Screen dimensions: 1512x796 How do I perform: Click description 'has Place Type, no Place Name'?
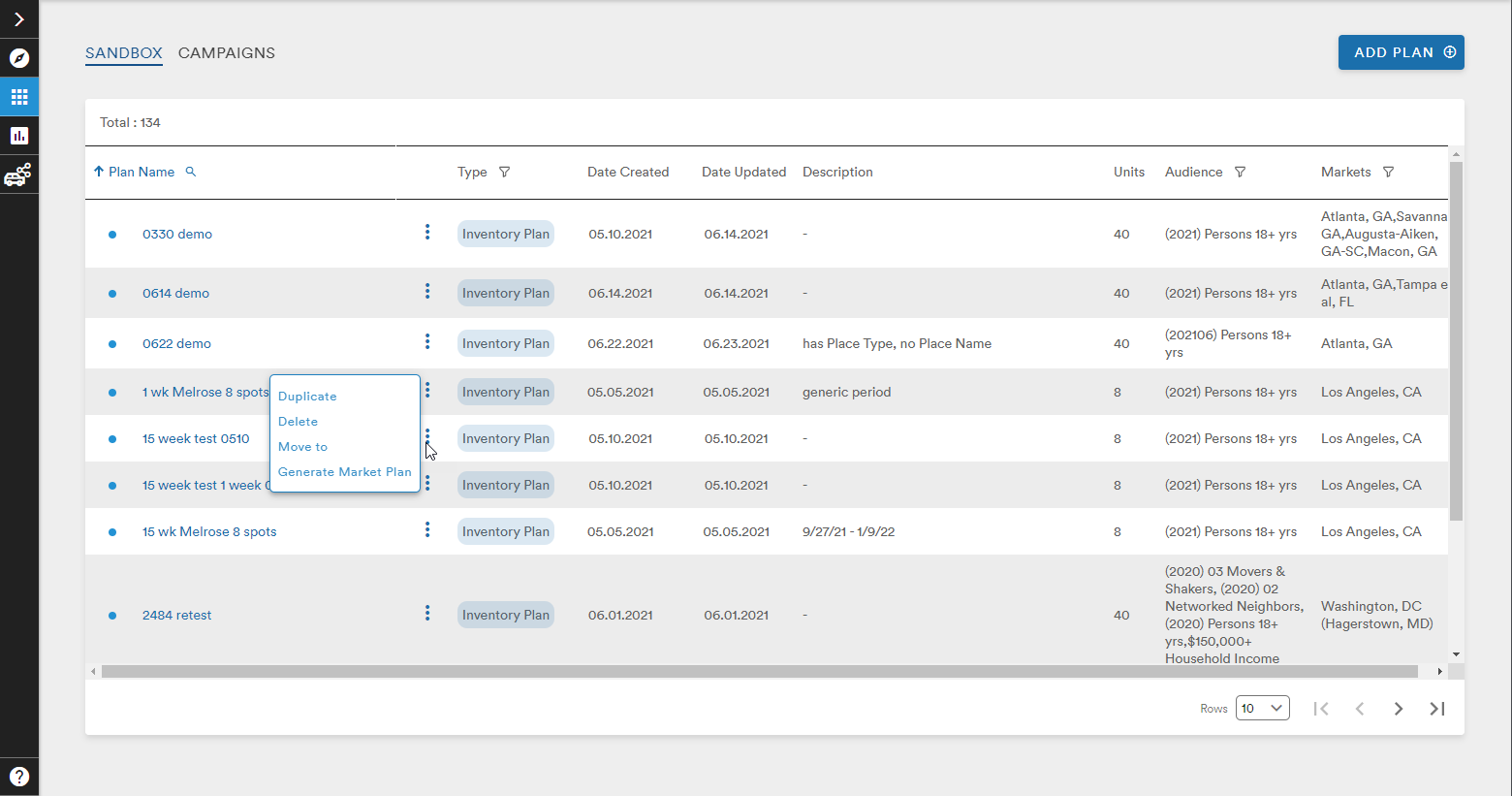point(897,343)
